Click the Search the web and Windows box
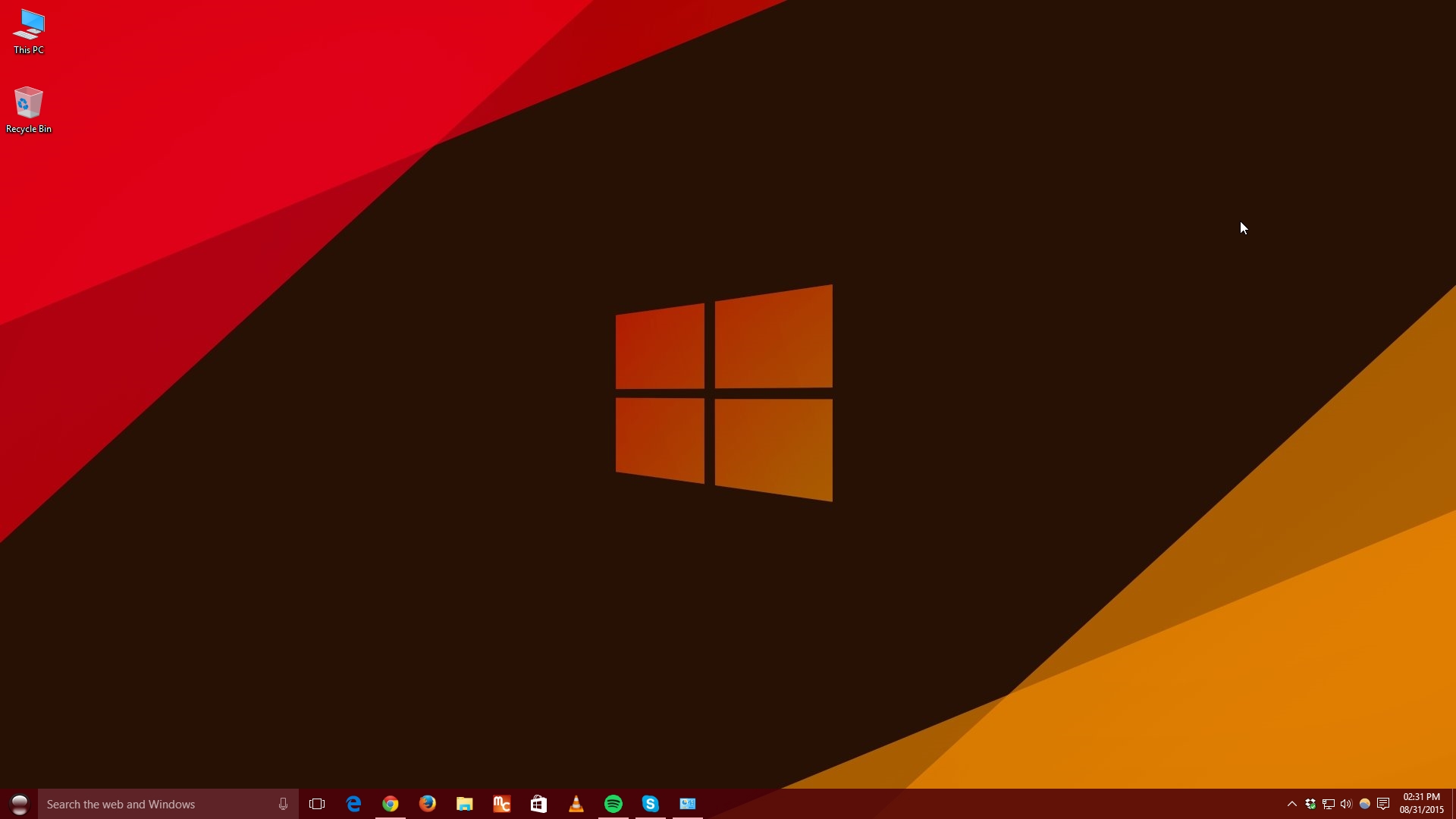The image size is (1456, 819). point(168,804)
